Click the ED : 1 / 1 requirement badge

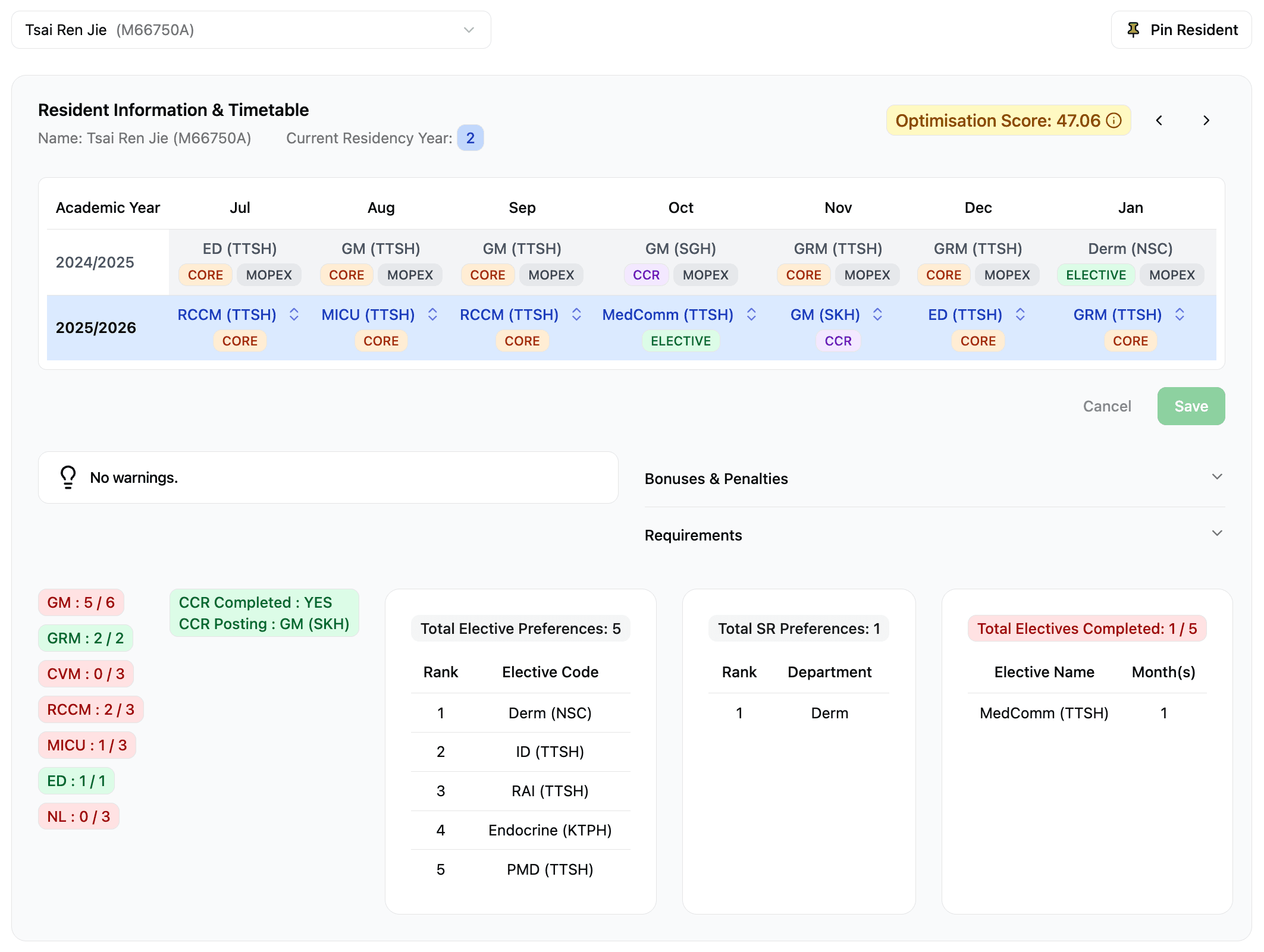[x=77, y=781]
